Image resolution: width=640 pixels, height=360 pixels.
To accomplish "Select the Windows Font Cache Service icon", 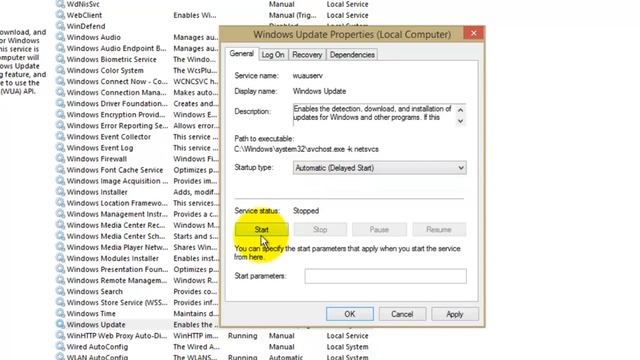I will click(60, 170).
